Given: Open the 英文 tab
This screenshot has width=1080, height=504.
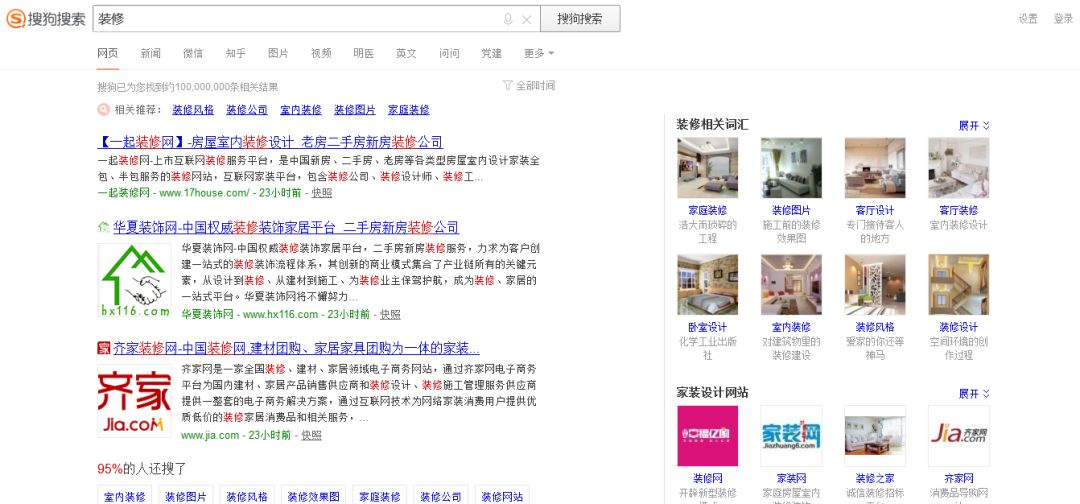Looking at the screenshot, I should 406,53.
